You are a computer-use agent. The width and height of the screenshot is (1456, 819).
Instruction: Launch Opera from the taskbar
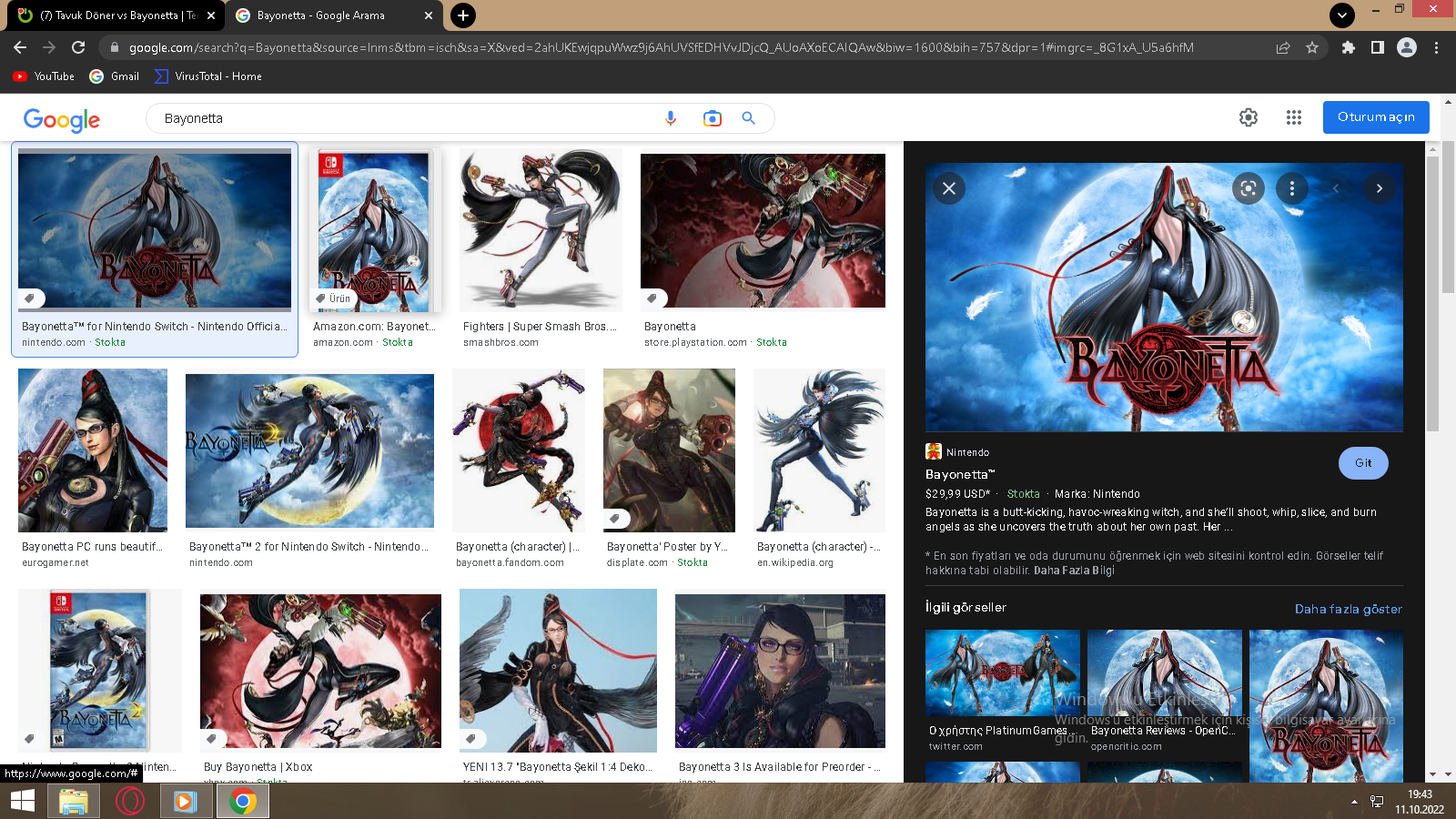130,801
